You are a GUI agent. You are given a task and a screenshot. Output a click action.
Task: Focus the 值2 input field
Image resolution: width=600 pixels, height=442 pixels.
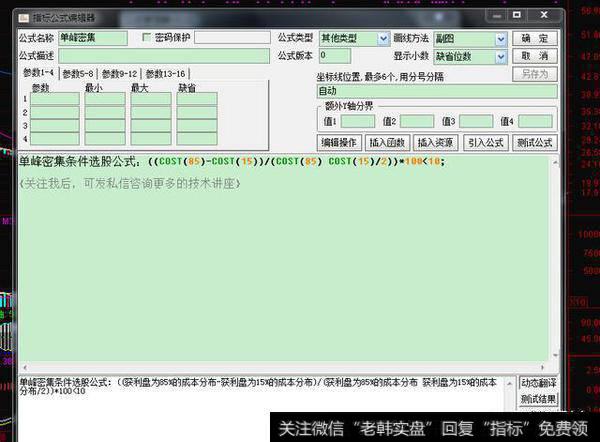click(x=417, y=121)
